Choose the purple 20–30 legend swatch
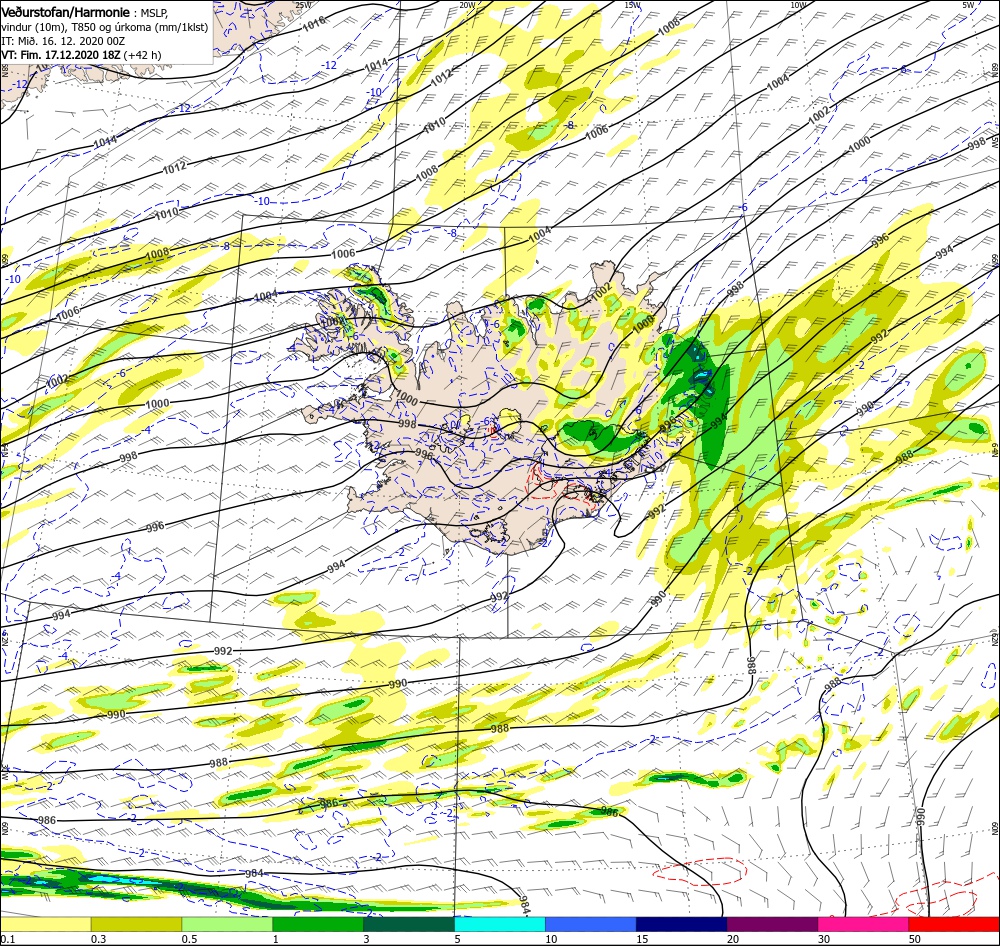The image size is (1000, 946). 772,925
